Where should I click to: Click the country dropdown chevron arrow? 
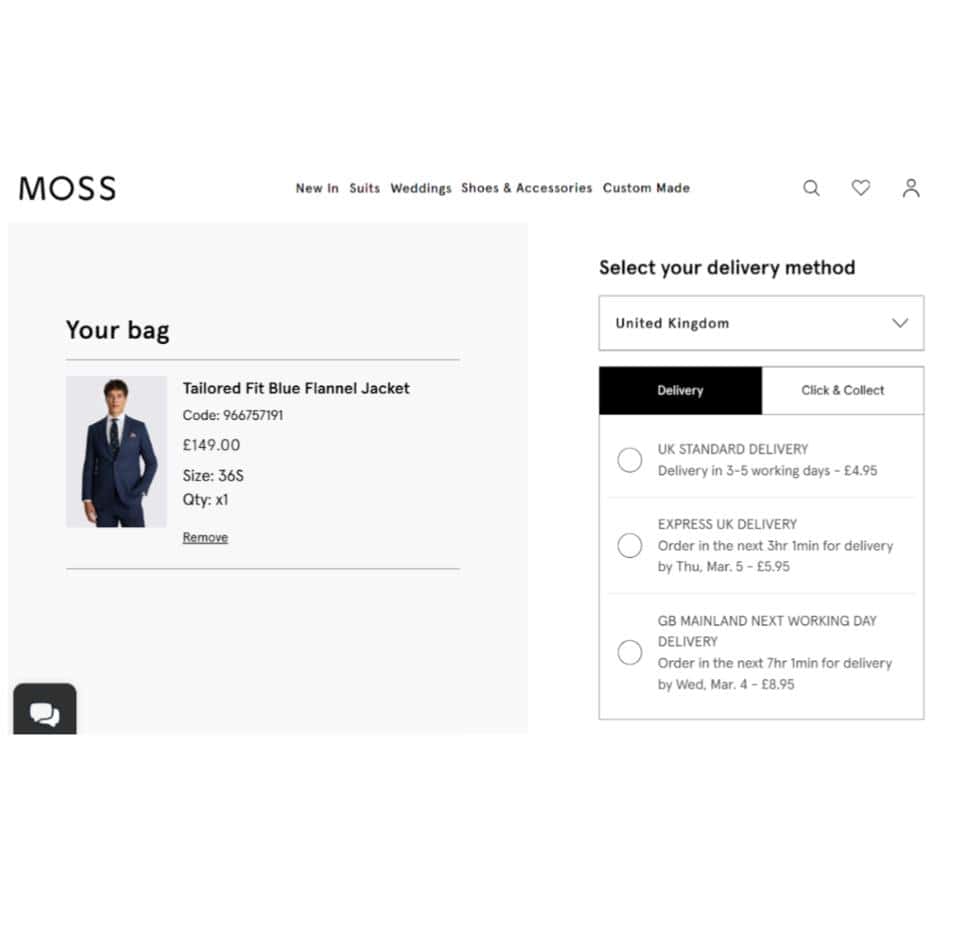[900, 323]
